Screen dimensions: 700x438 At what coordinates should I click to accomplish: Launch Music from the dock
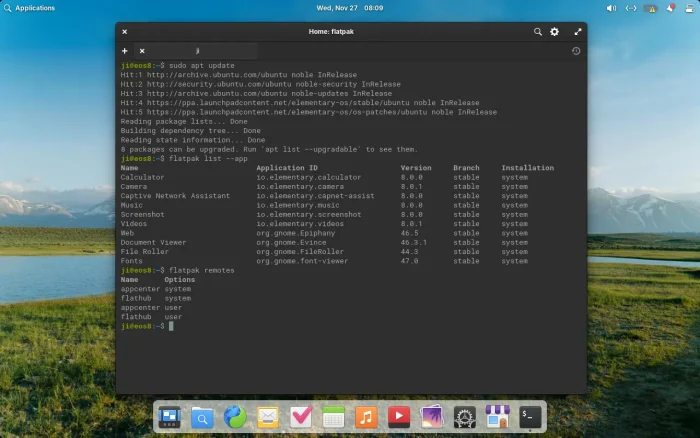[x=366, y=417]
